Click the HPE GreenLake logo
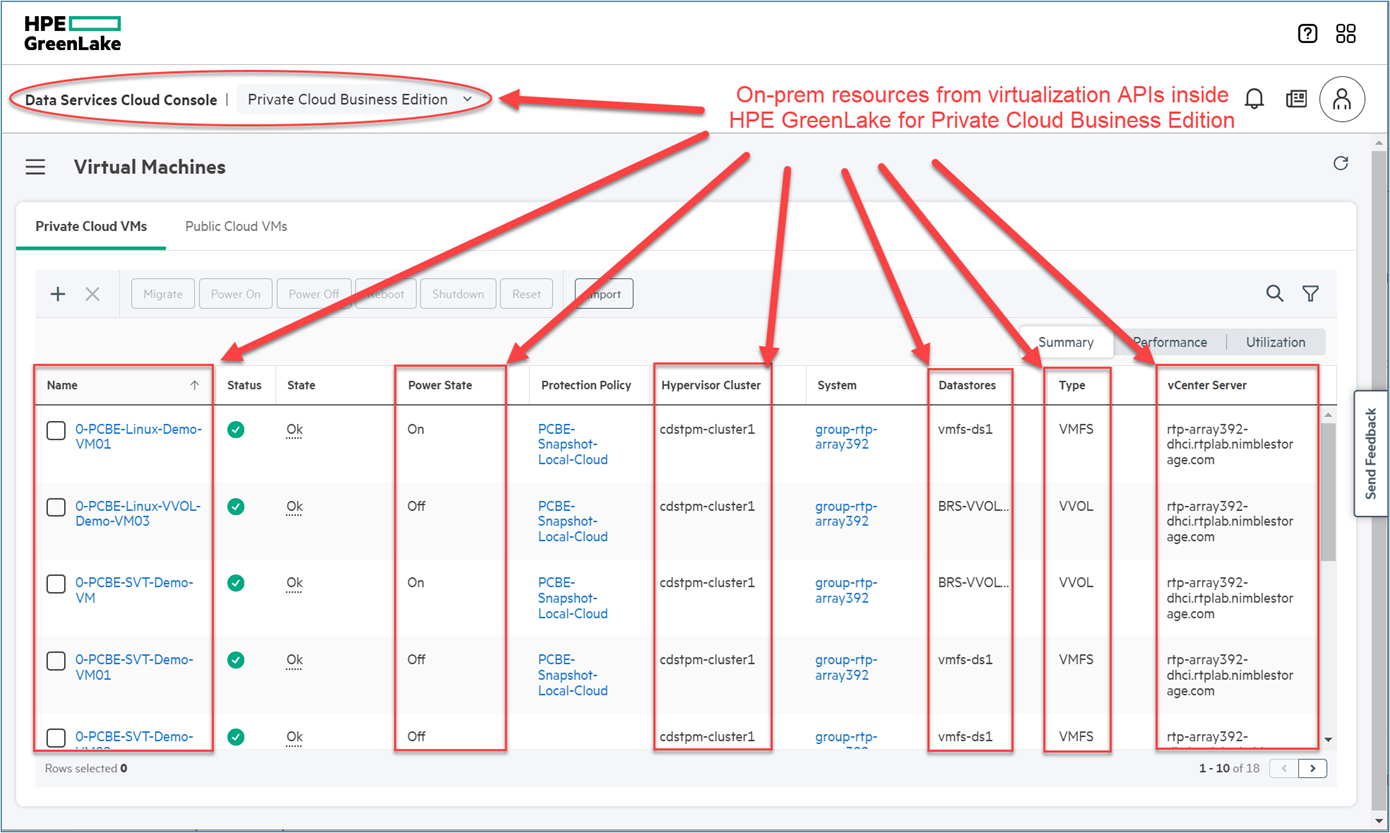Image resolution: width=1390 pixels, height=833 pixels. click(x=73, y=33)
